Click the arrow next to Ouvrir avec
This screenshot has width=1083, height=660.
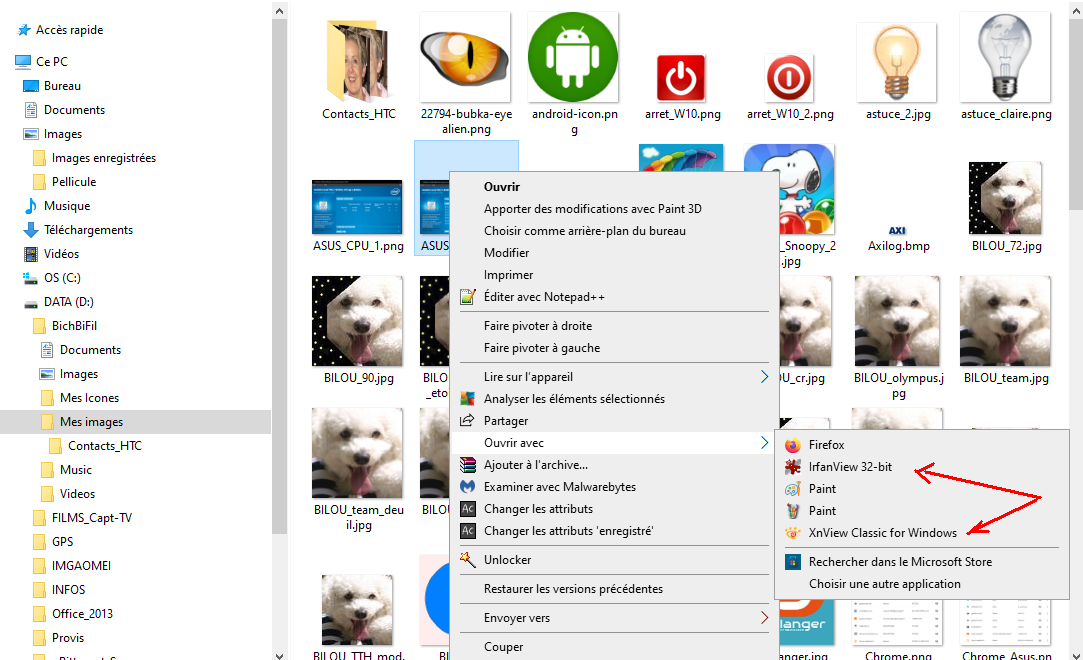(764, 443)
